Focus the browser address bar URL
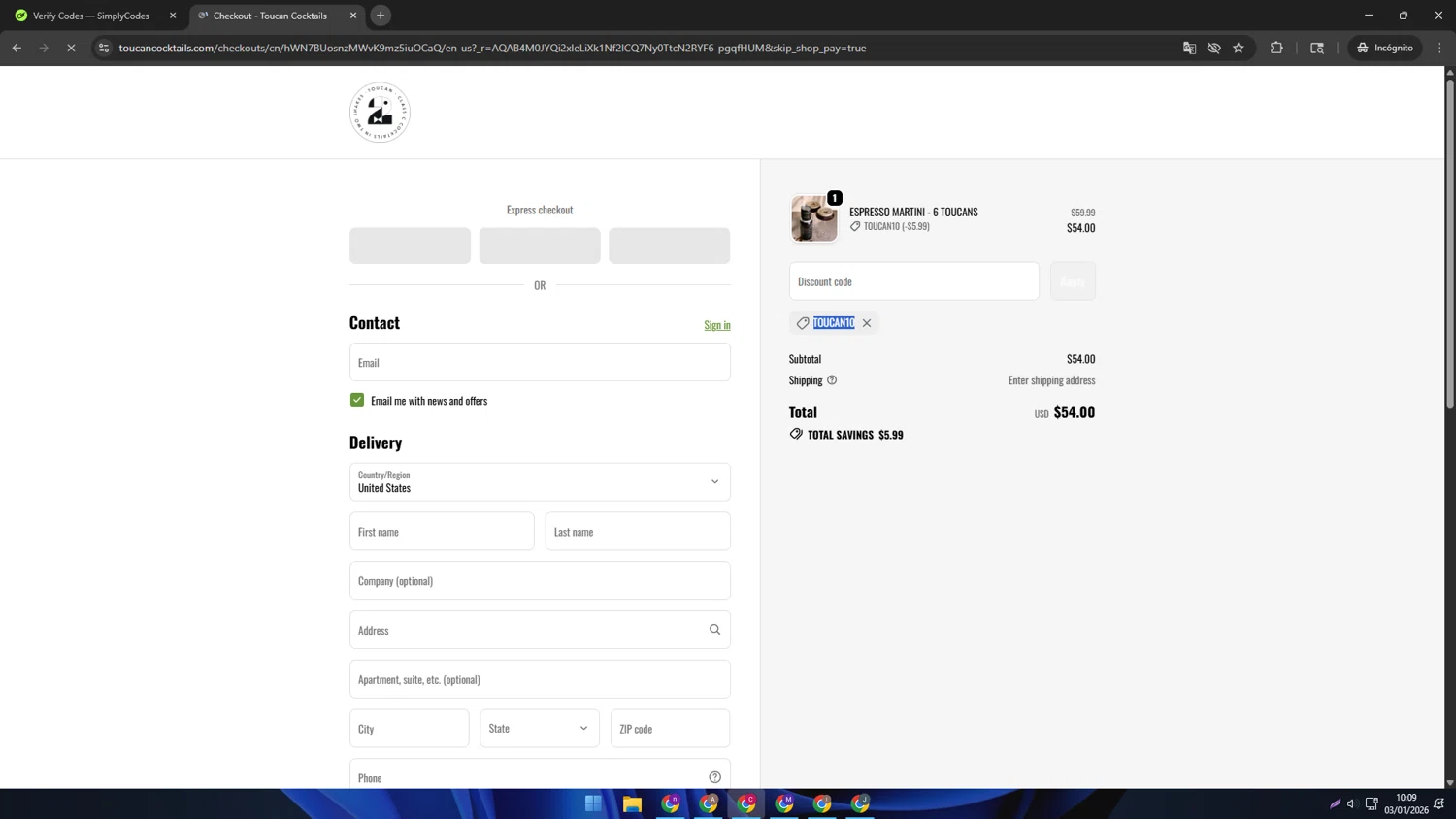Screen dimensions: 1456x819 coord(492,48)
